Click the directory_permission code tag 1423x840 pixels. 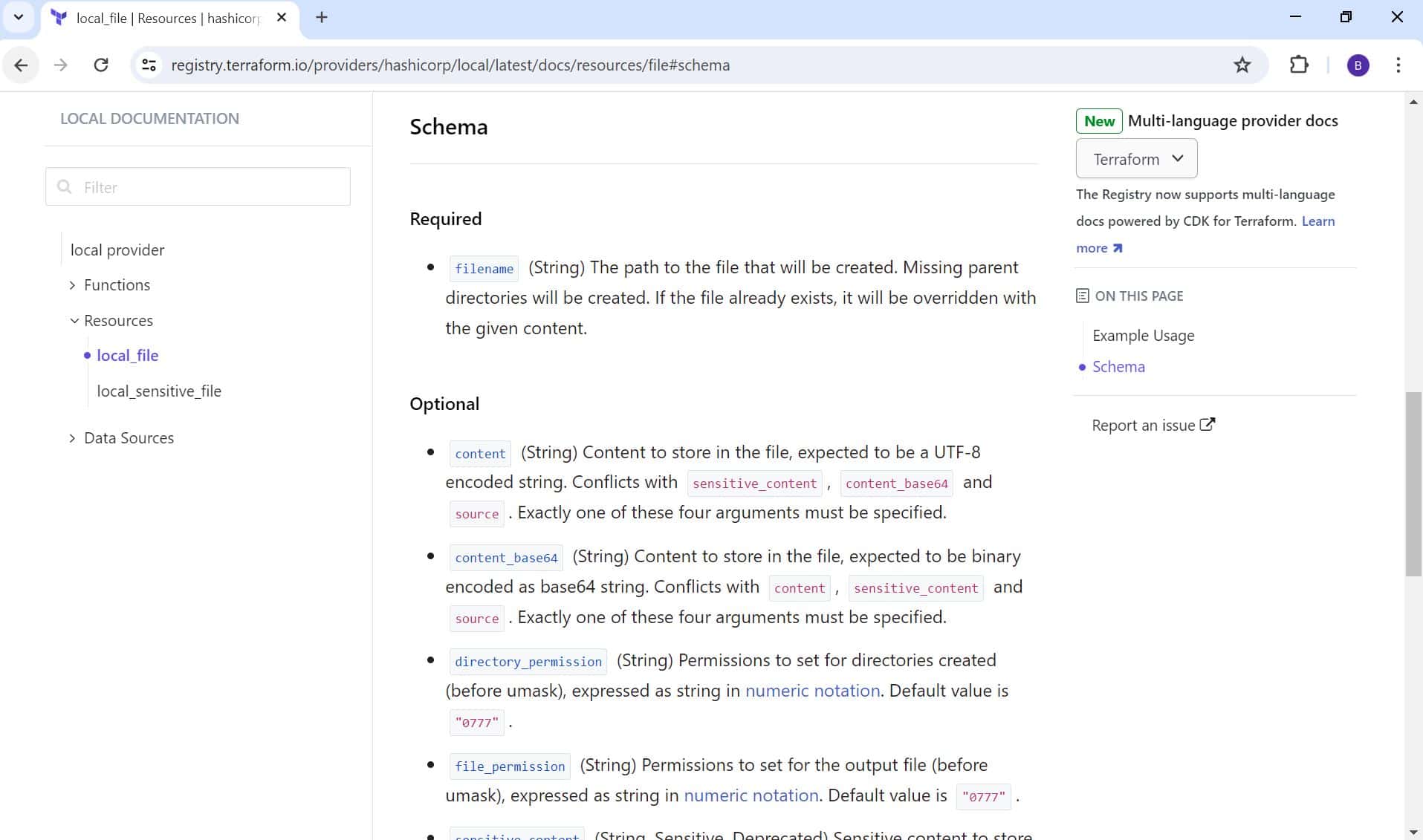(x=528, y=662)
